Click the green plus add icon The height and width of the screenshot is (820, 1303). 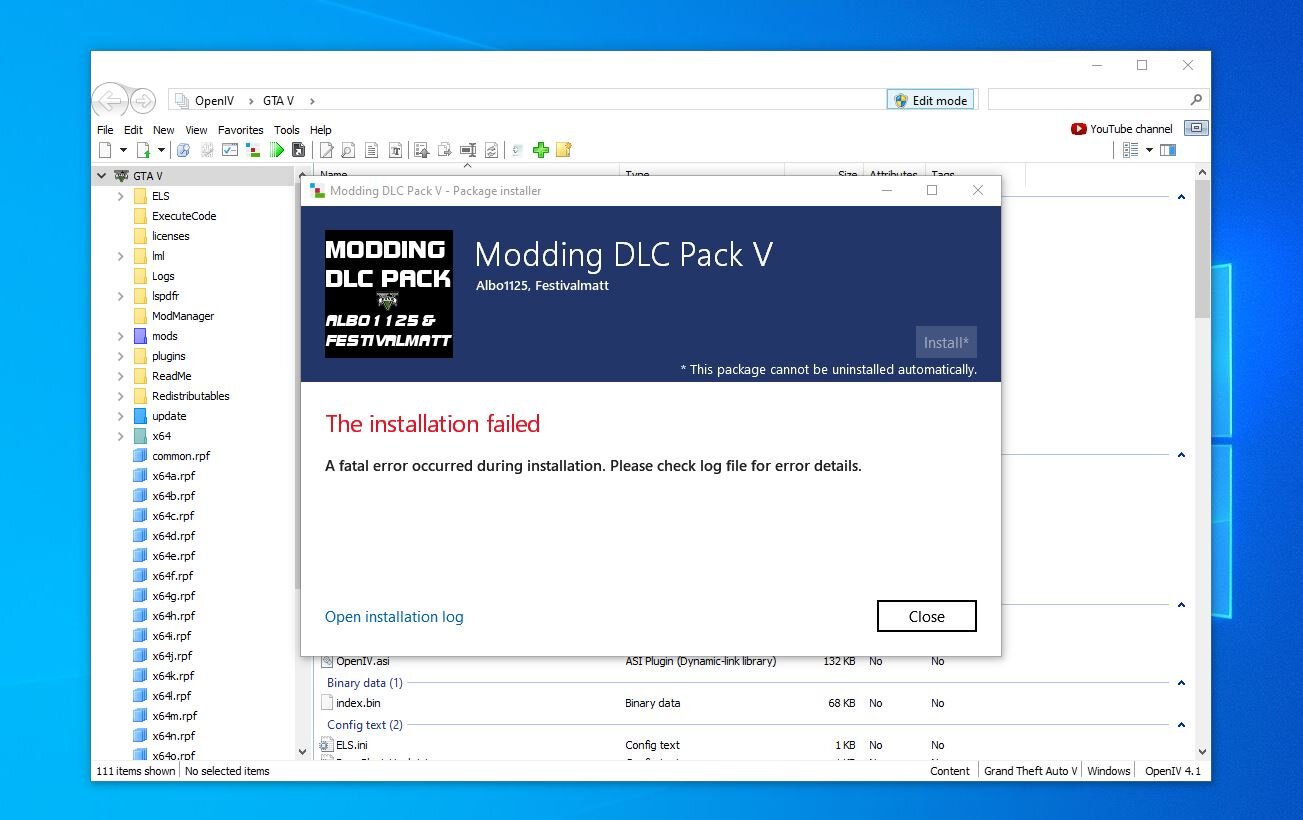tap(541, 150)
